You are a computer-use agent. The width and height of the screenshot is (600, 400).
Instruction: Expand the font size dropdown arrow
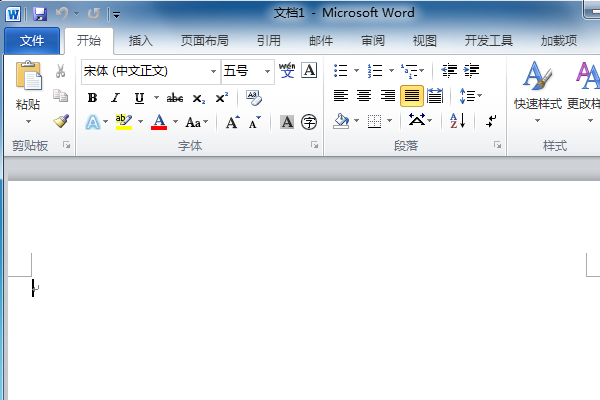click(x=267, y=71)
